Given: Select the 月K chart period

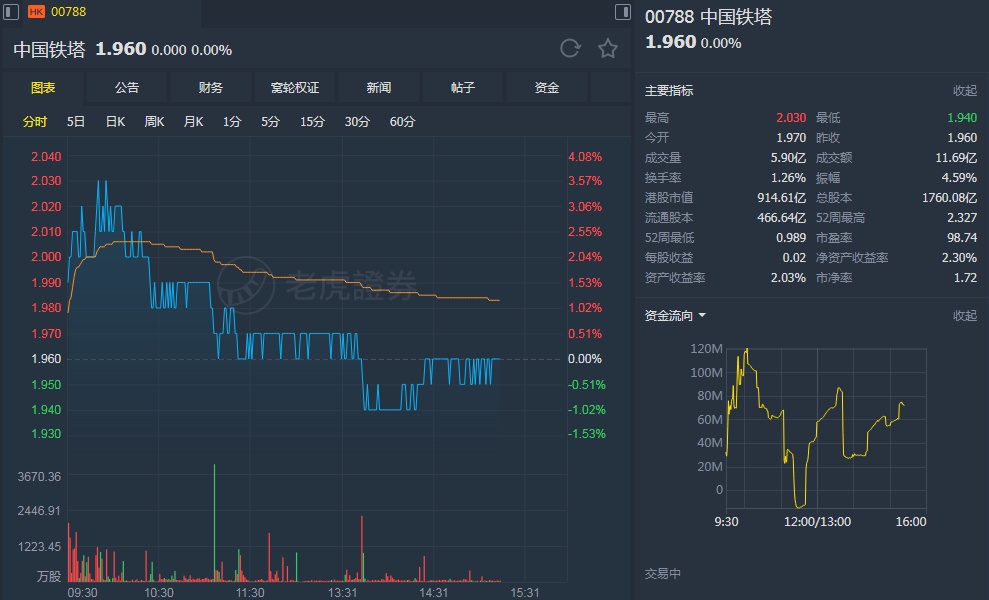Looking at the screenshot, I should (x=193, y=122).
